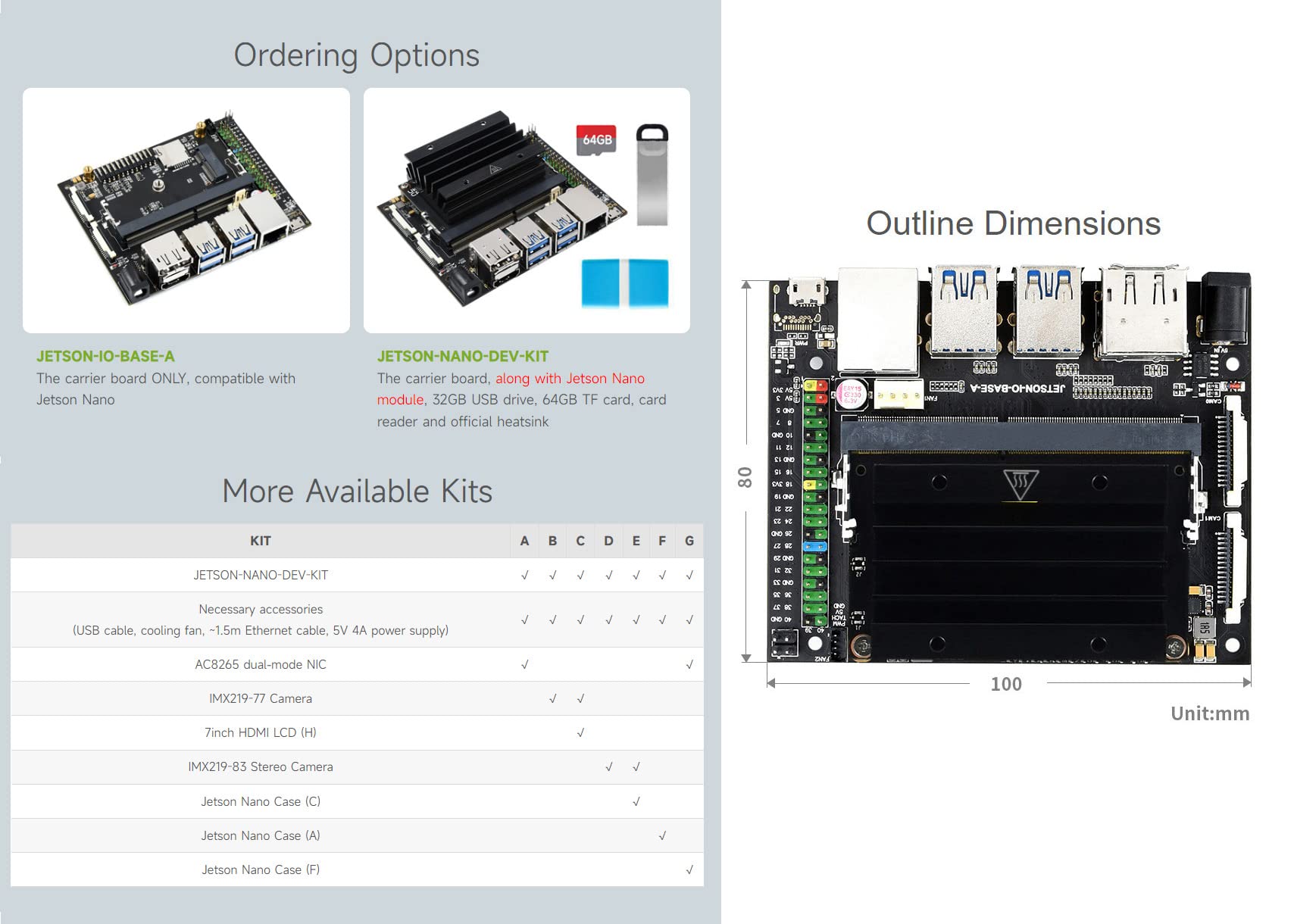Click the '7inch HDMI LCD (H)' row label
The image size is (1294, 924).
click(x=261, y=732)
